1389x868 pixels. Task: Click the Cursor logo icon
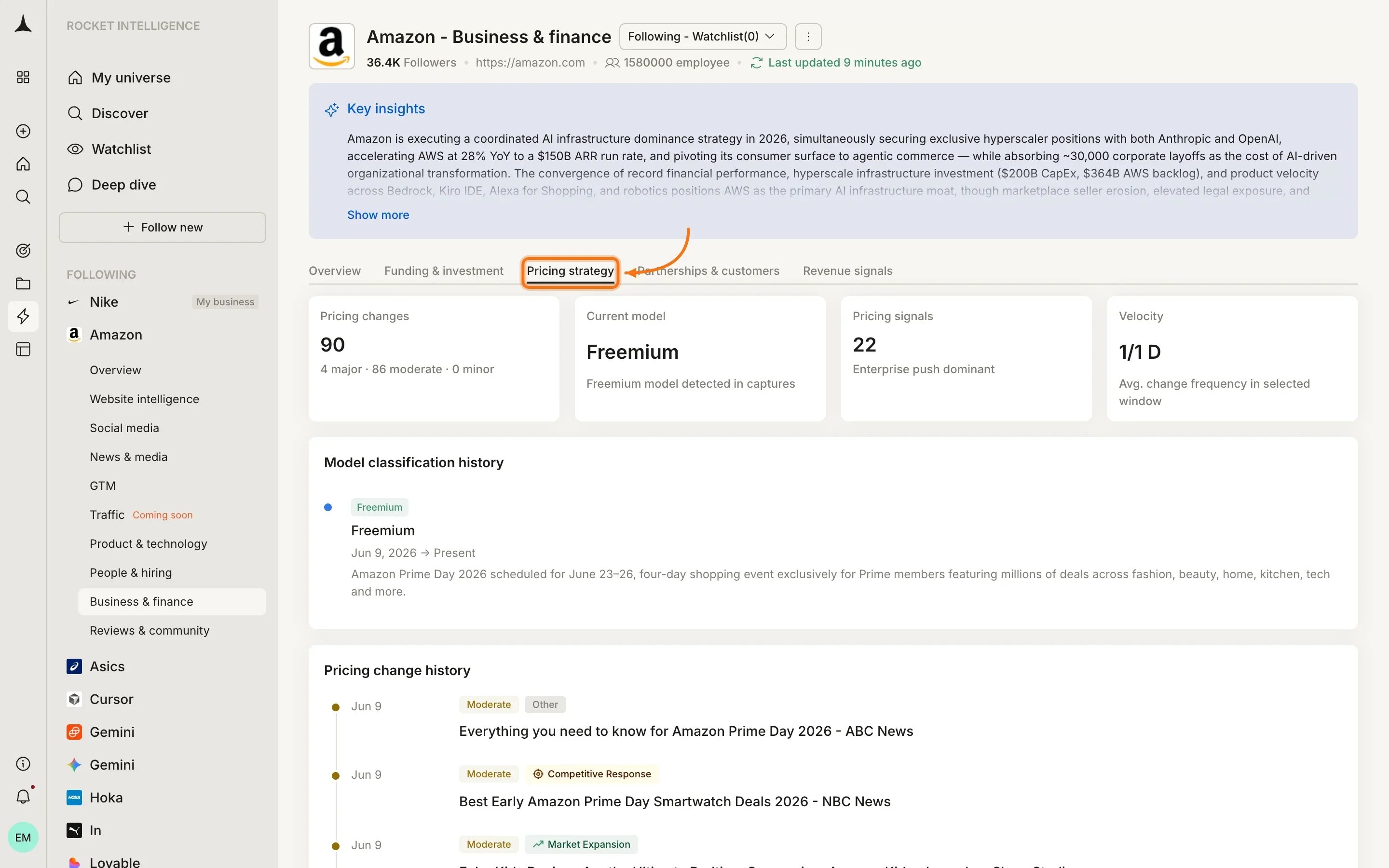(74, 699)
